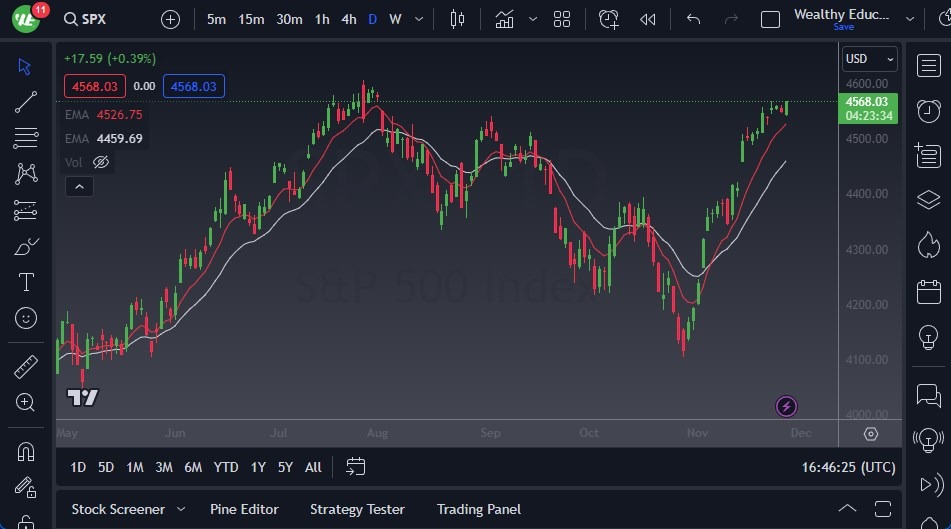The width and height of the screenshot is (951, 529).
Task: Open timezone menu at 16:46:25 (UTC)
Action: (x=849, y=467)
